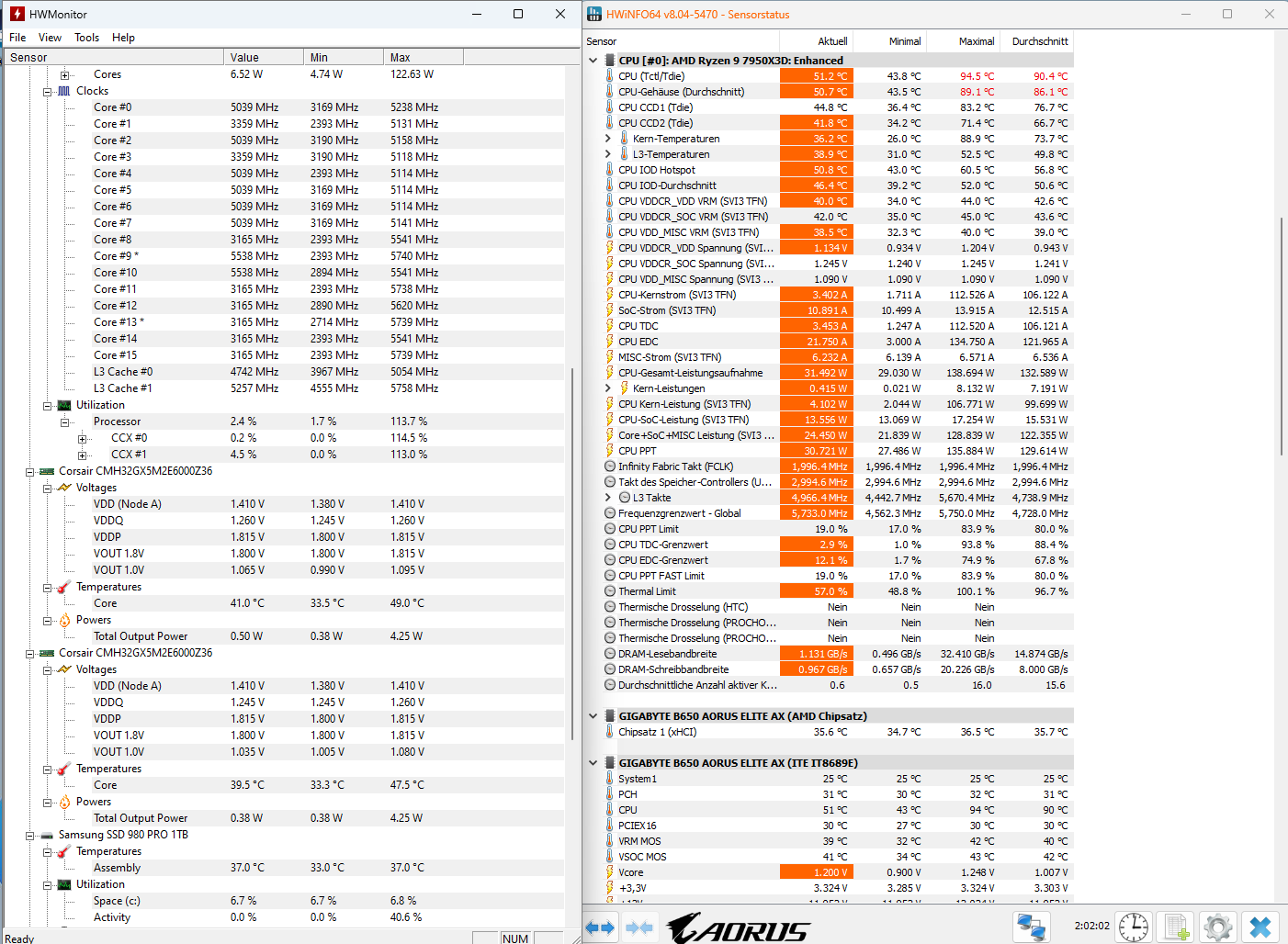Click the thermometer icon beside VRM MOS
The width and height of the screenshot is (1288, 944).
tap(609, 841)
